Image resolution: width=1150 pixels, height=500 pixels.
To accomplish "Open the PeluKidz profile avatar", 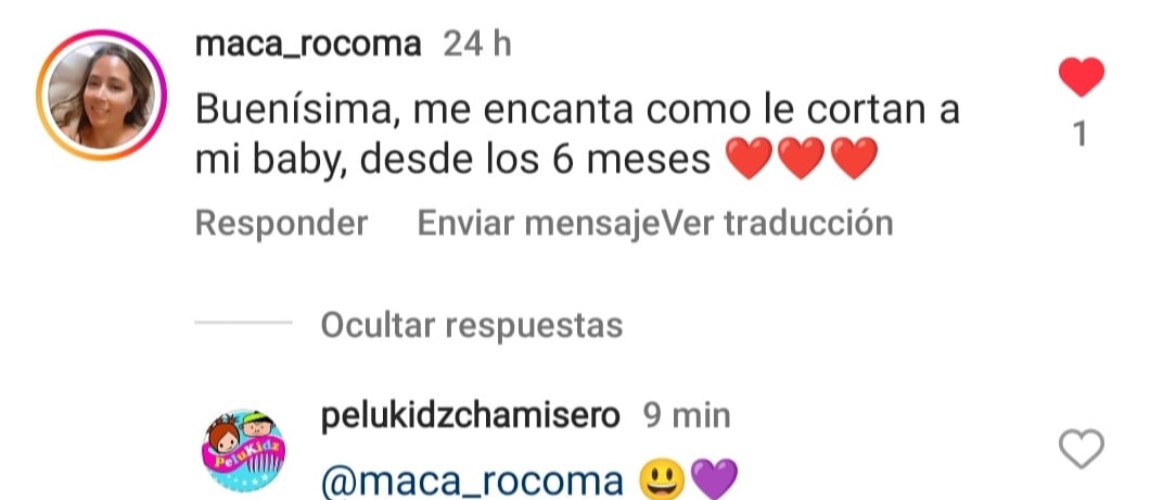I will pyautogui.click(x=243, y=450).
